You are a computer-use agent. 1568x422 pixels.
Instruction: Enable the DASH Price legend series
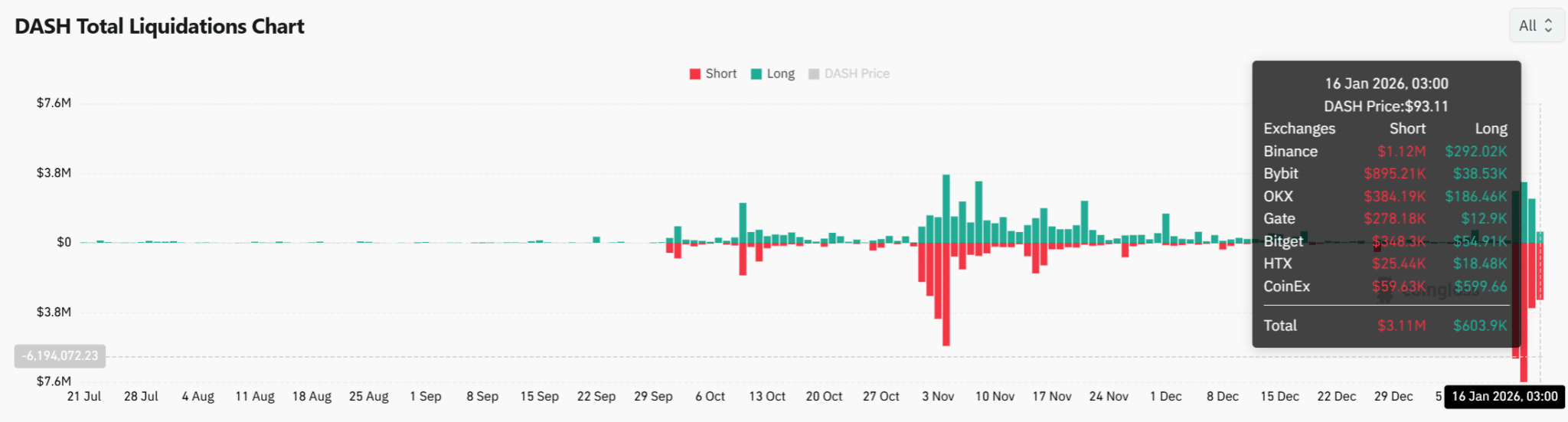click(x=856, y=74)
